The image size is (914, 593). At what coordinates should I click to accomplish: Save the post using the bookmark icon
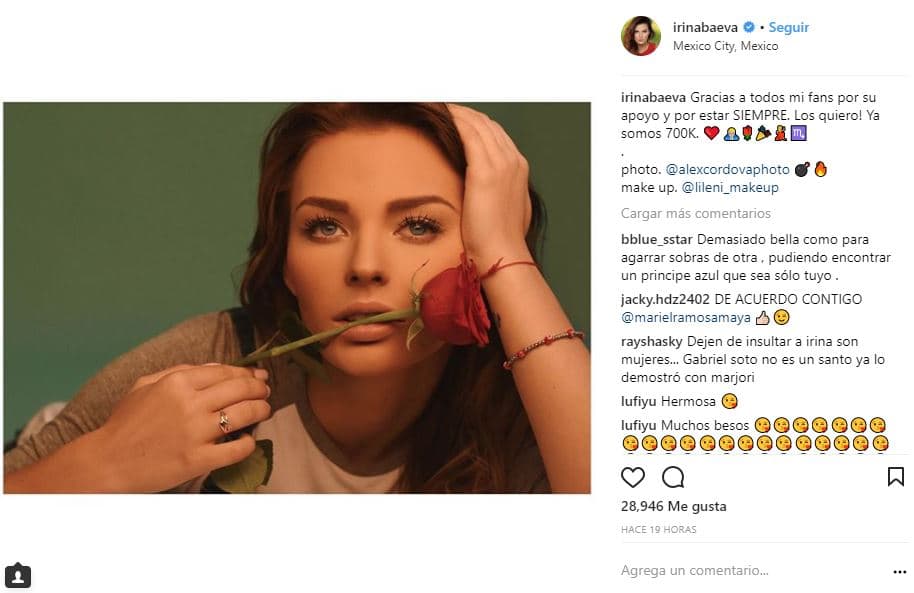coord(897,478)
